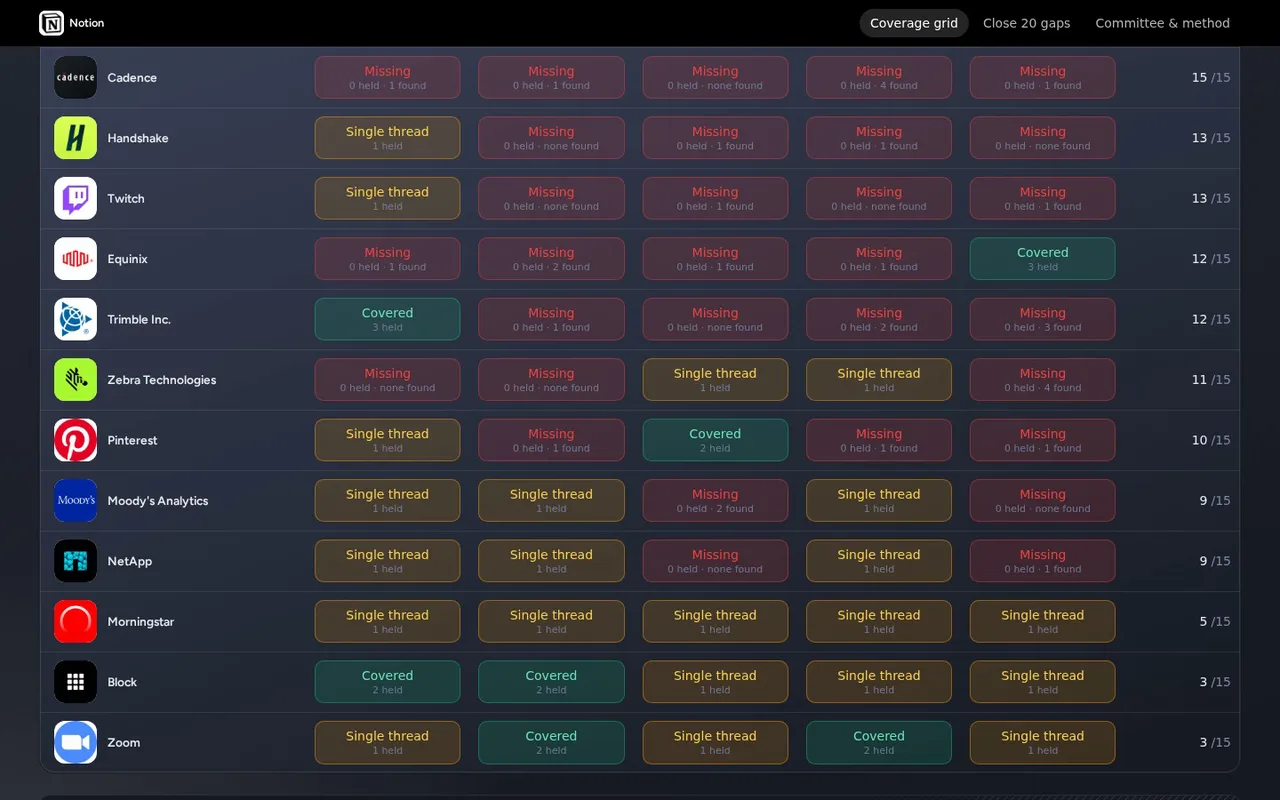Viewport: 1280px width, 800px height.
Task: Select the Moody's blue logo
Action: pyautogui.click(x=75, y=501)
